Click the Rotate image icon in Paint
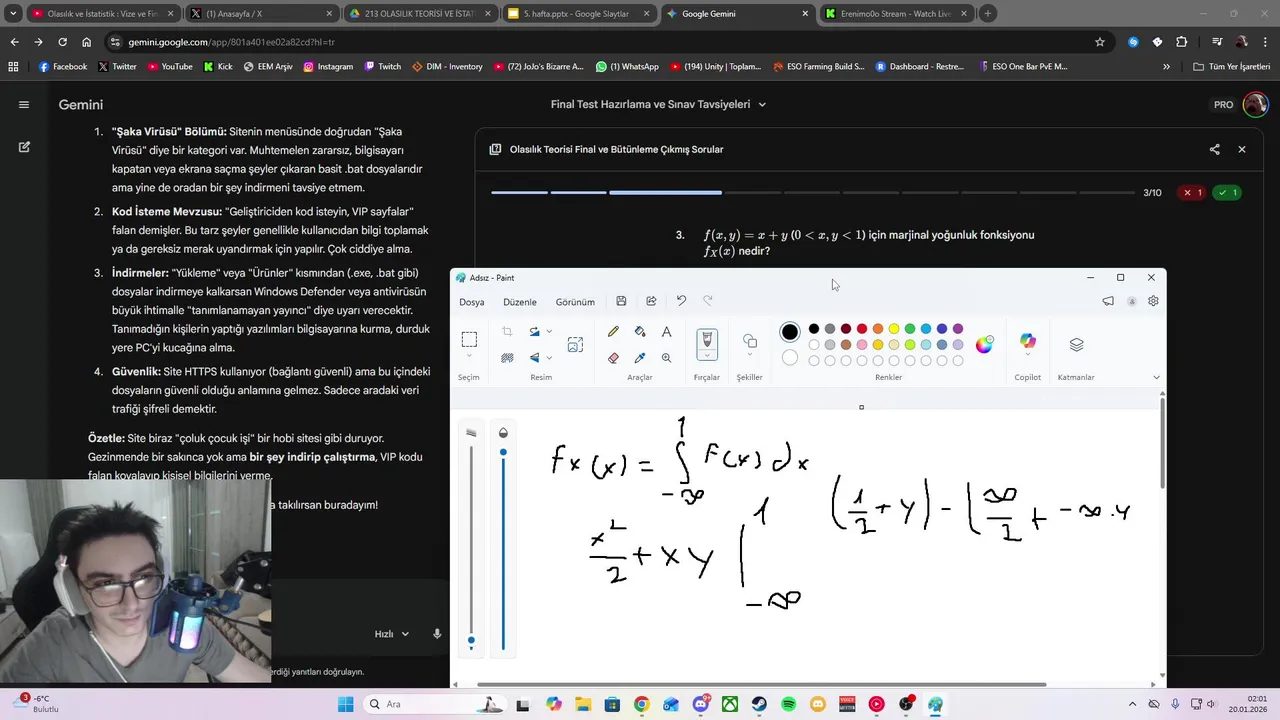The image size is (1280, 720). (535, 331)
